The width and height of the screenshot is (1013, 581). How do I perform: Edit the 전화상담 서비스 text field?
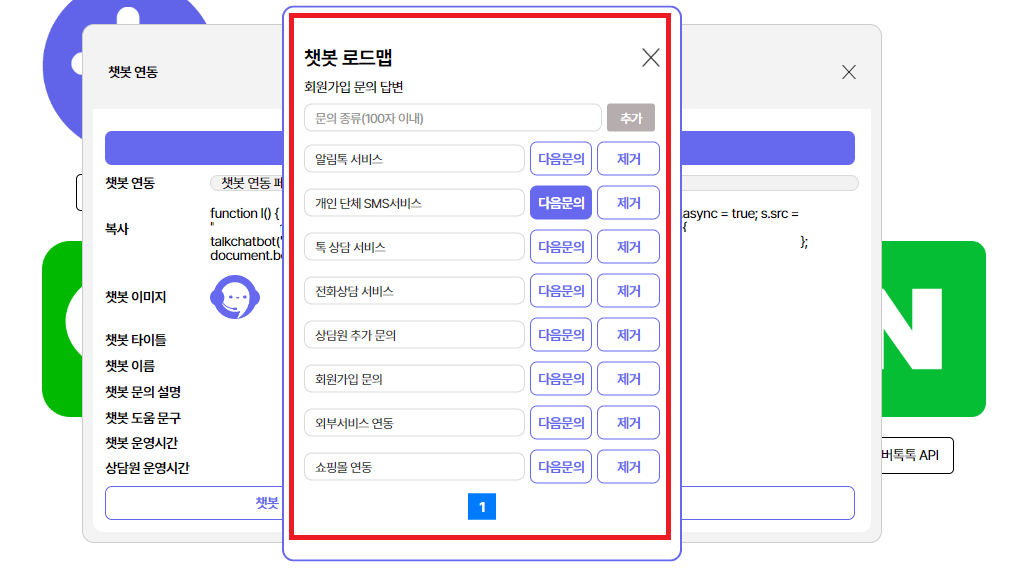click(414, 291)
